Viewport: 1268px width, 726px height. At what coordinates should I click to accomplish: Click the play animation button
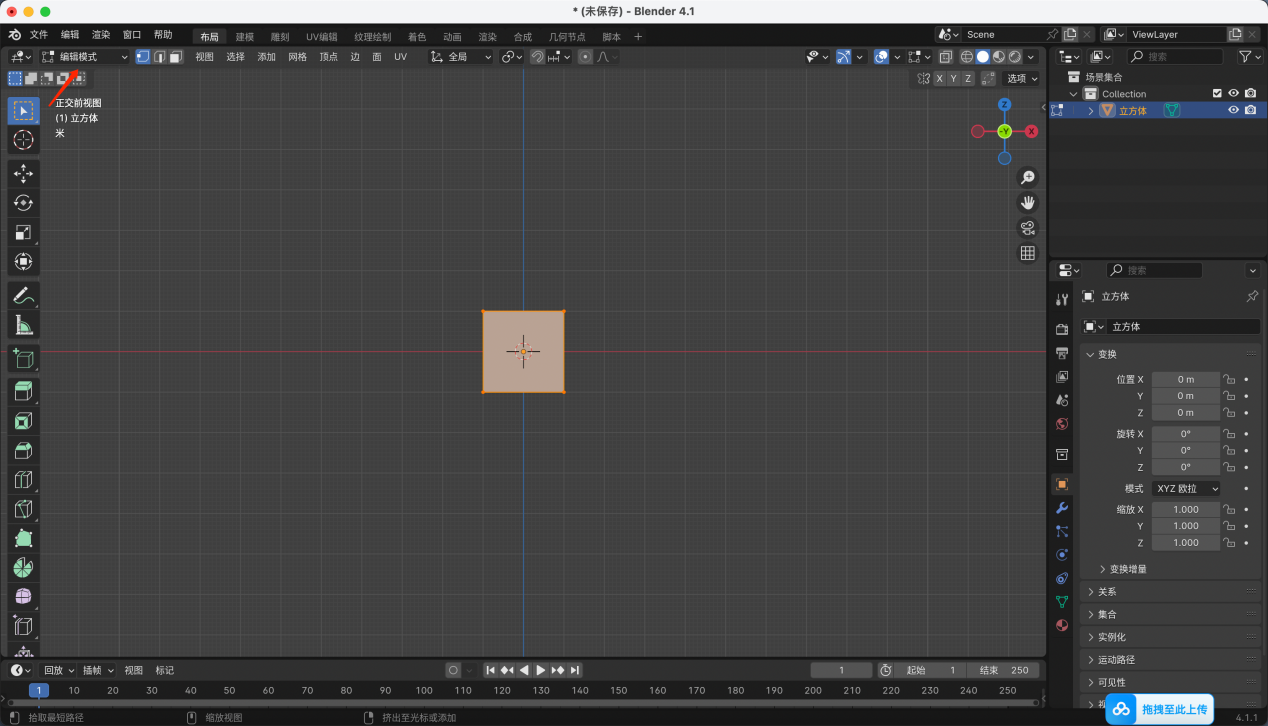[541, 670]
